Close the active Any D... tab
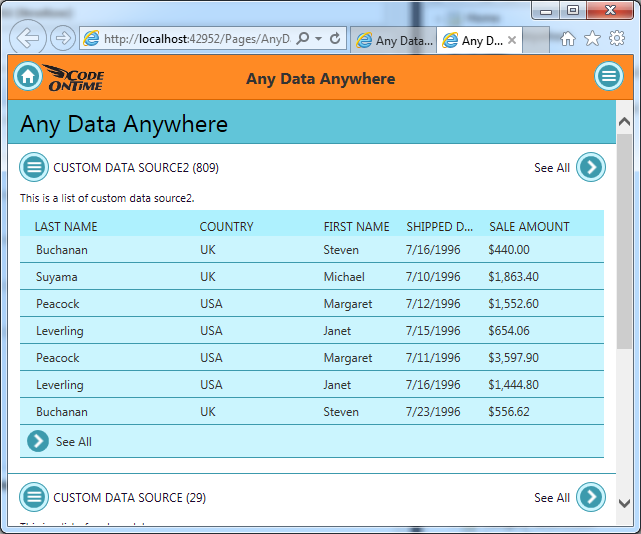 coord(512,40)
